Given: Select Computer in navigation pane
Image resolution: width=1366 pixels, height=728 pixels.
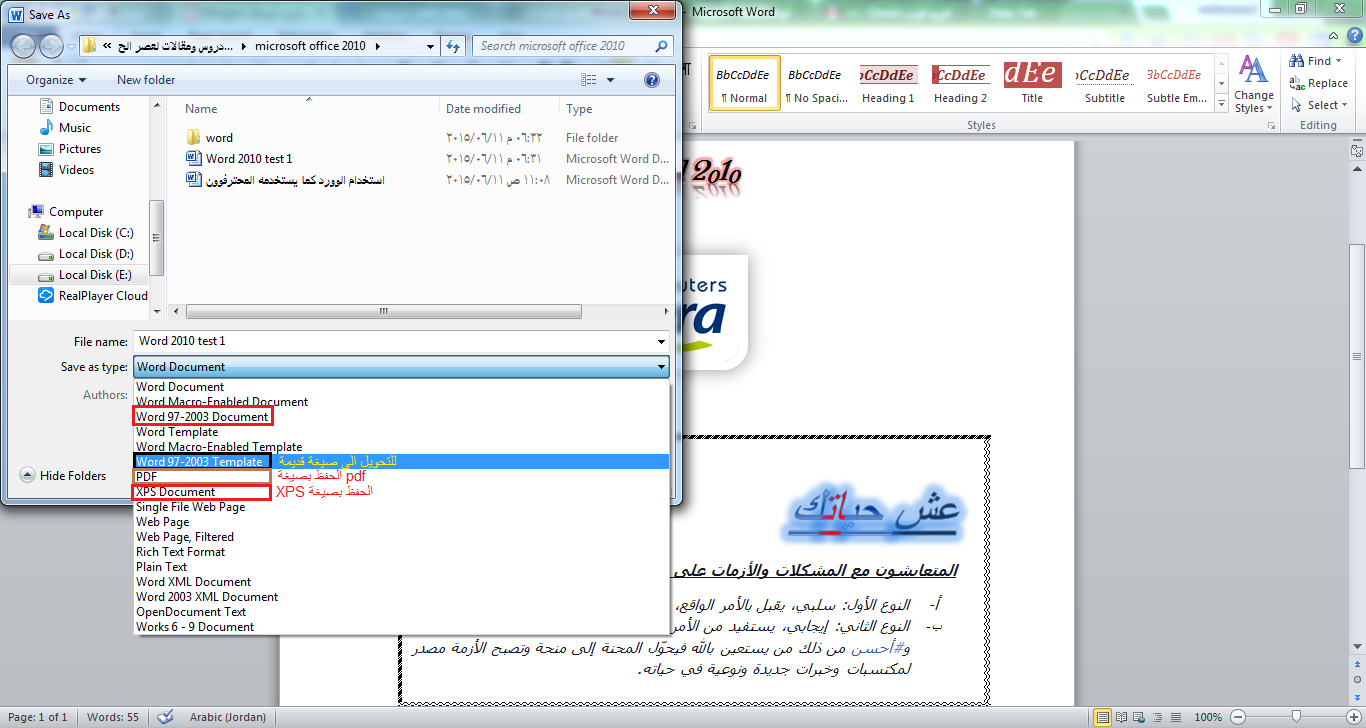Looking at the screenshot, I should point(66,212).
